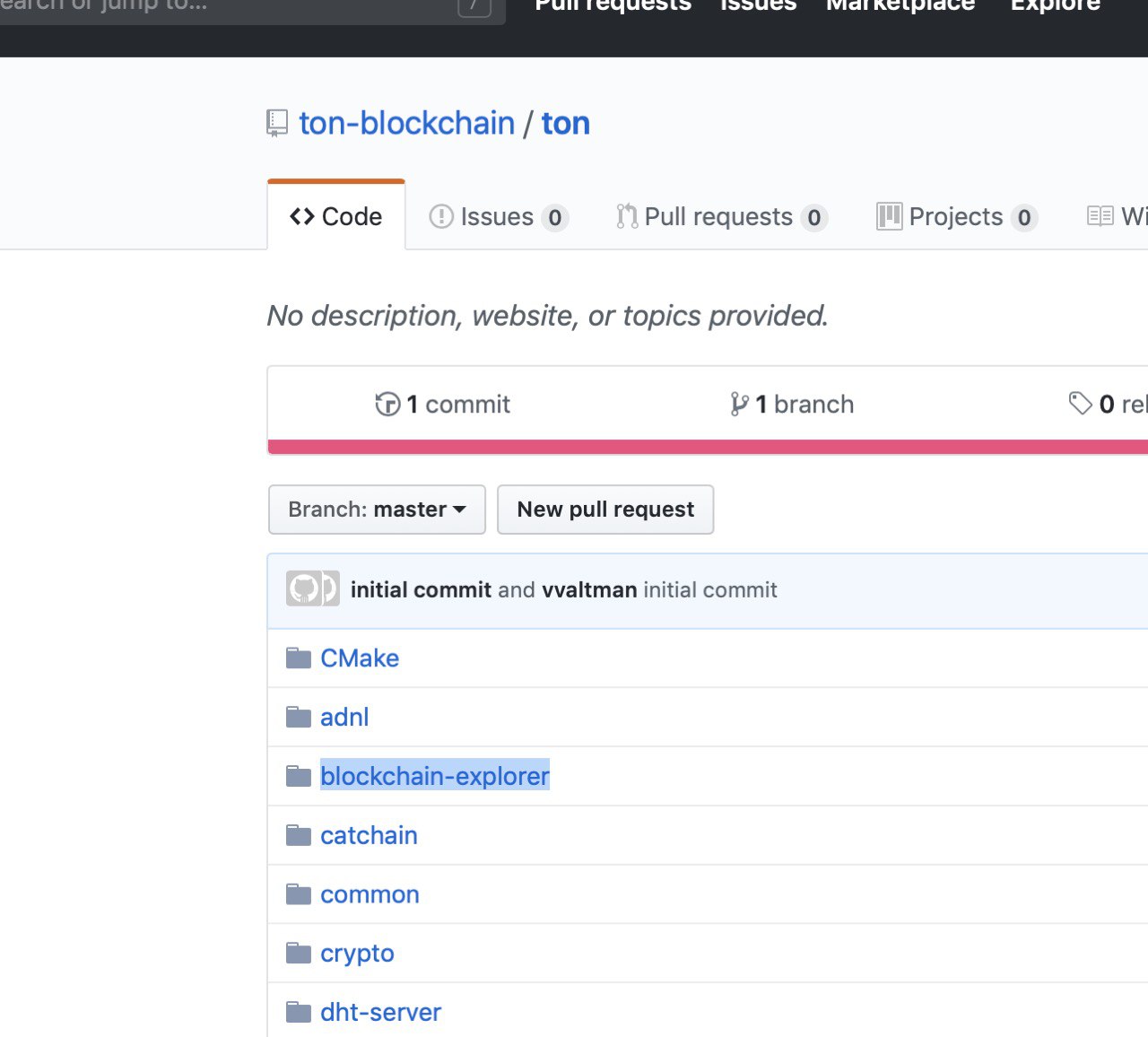
Task: Open the crypto folder link
Action: click(357, 954)
